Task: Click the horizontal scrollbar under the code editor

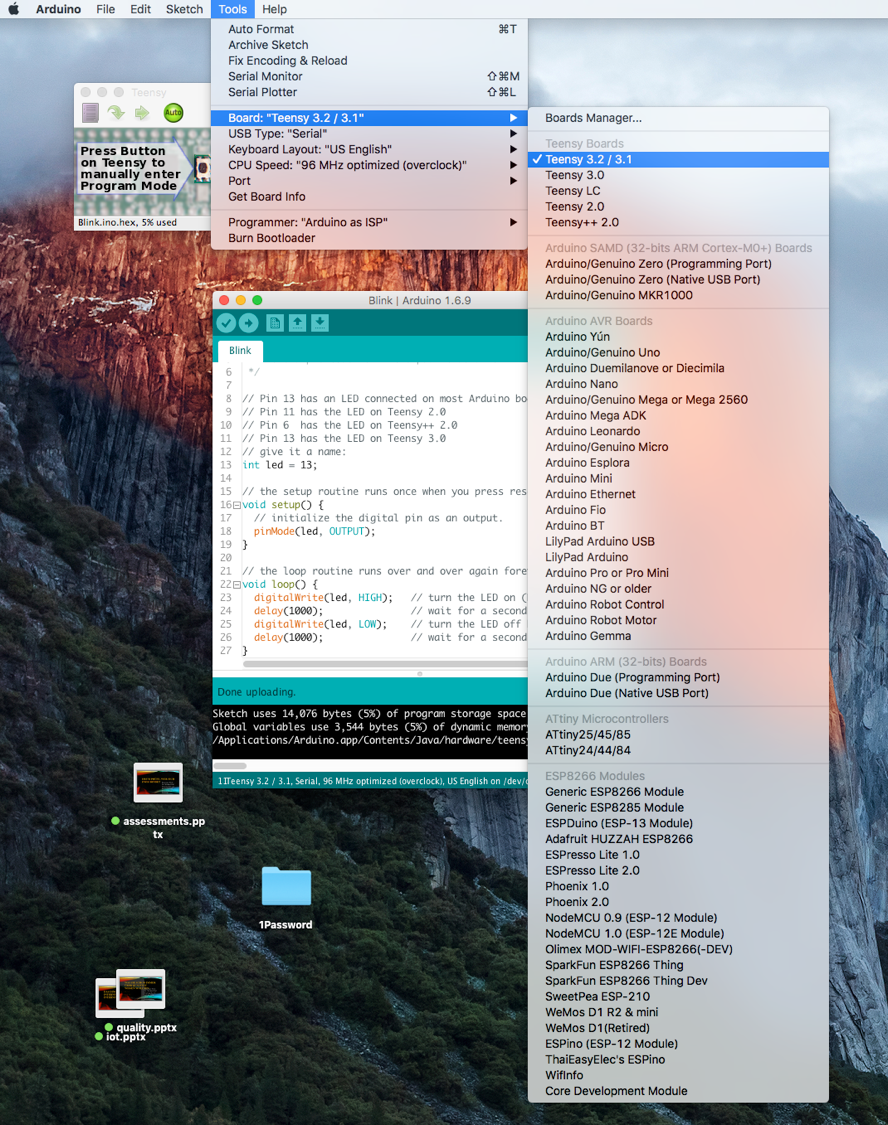Action: point(385,664)
